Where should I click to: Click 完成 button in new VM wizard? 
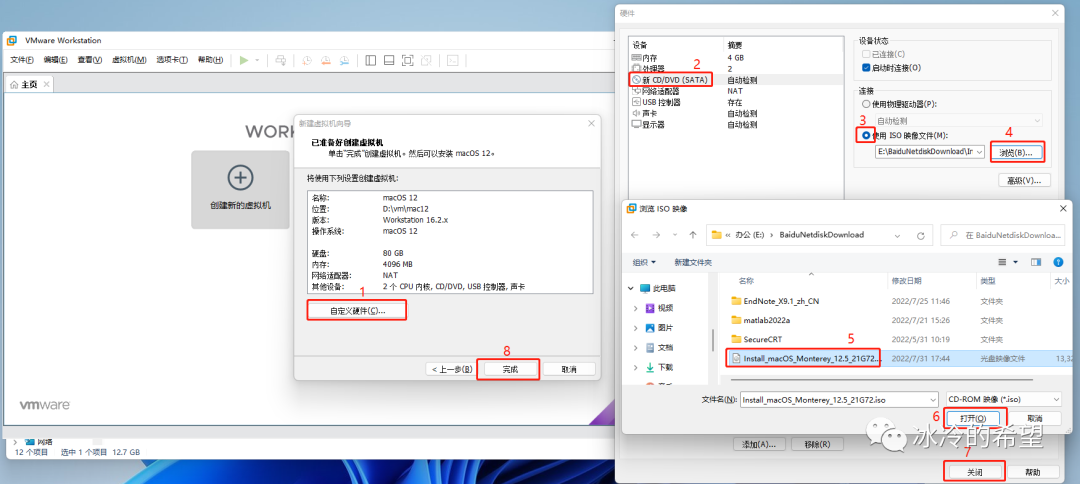[510, 369]
